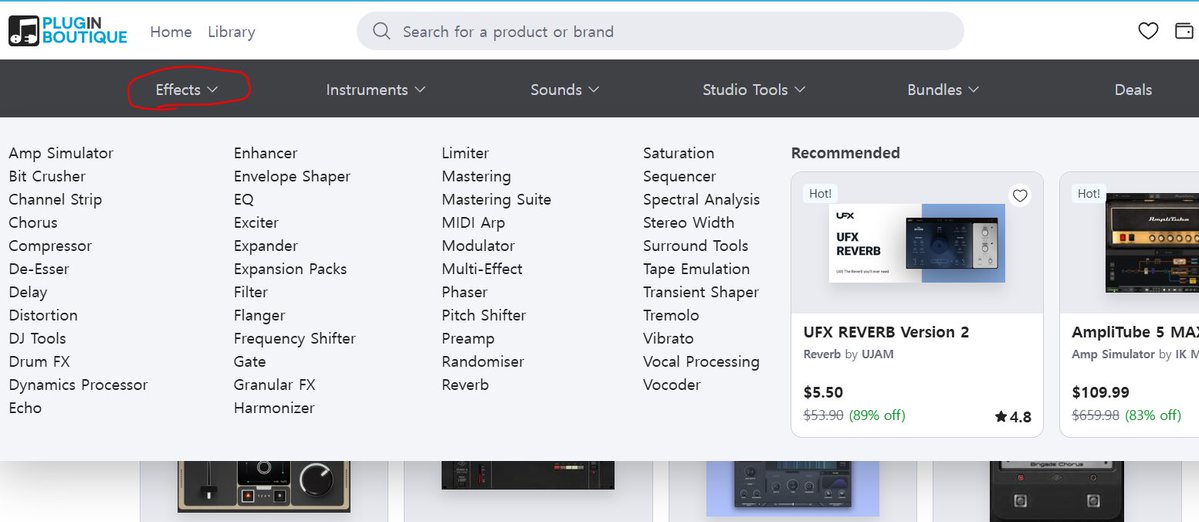Pick Expansion Packs from the list
Viewport: 1199px width, 522px height.
point(290,269)
